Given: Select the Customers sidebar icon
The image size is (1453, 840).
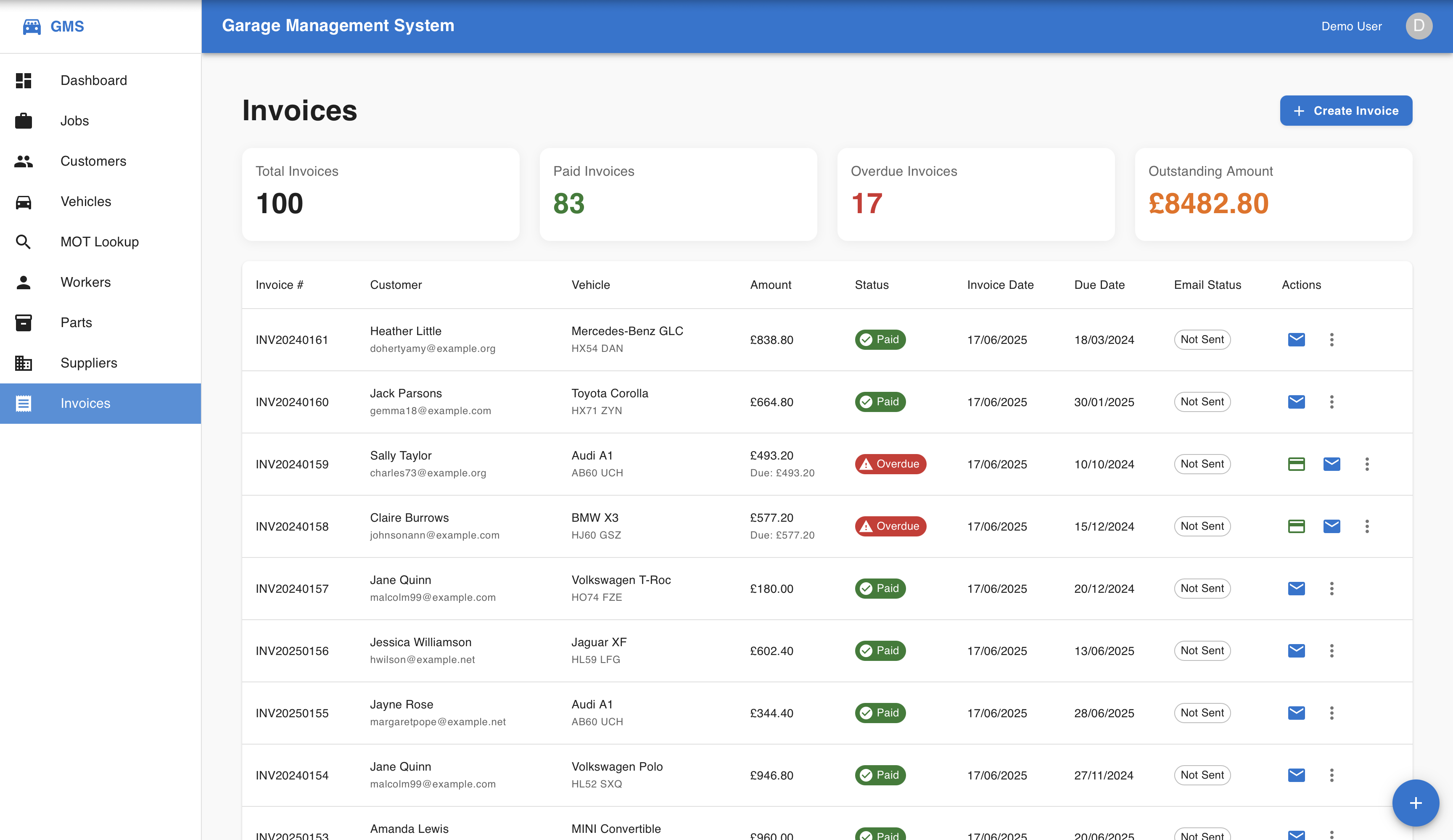Looking at the screenshot, I should (24, 161).
